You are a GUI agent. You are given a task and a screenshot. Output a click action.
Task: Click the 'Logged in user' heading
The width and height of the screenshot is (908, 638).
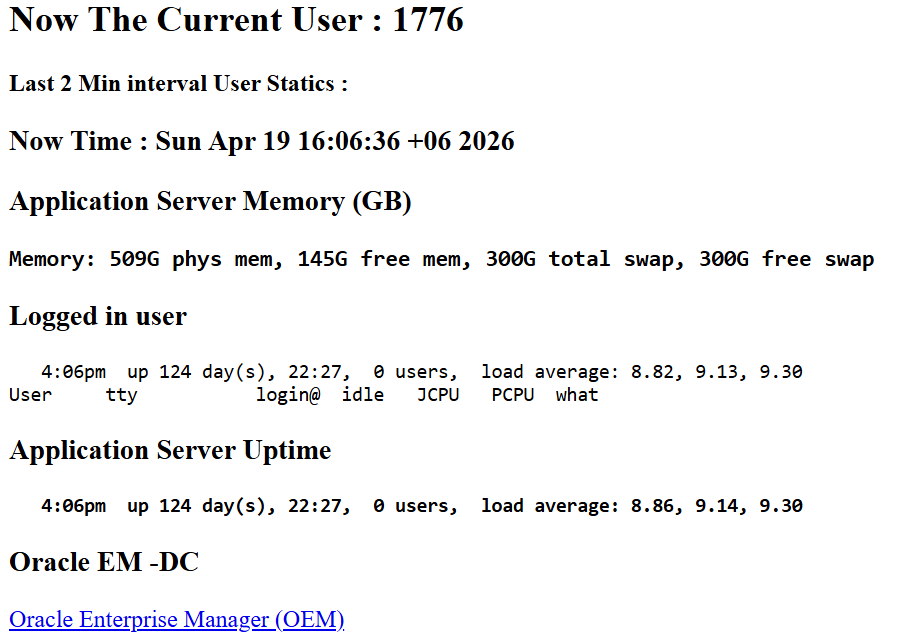click(98, 316)
